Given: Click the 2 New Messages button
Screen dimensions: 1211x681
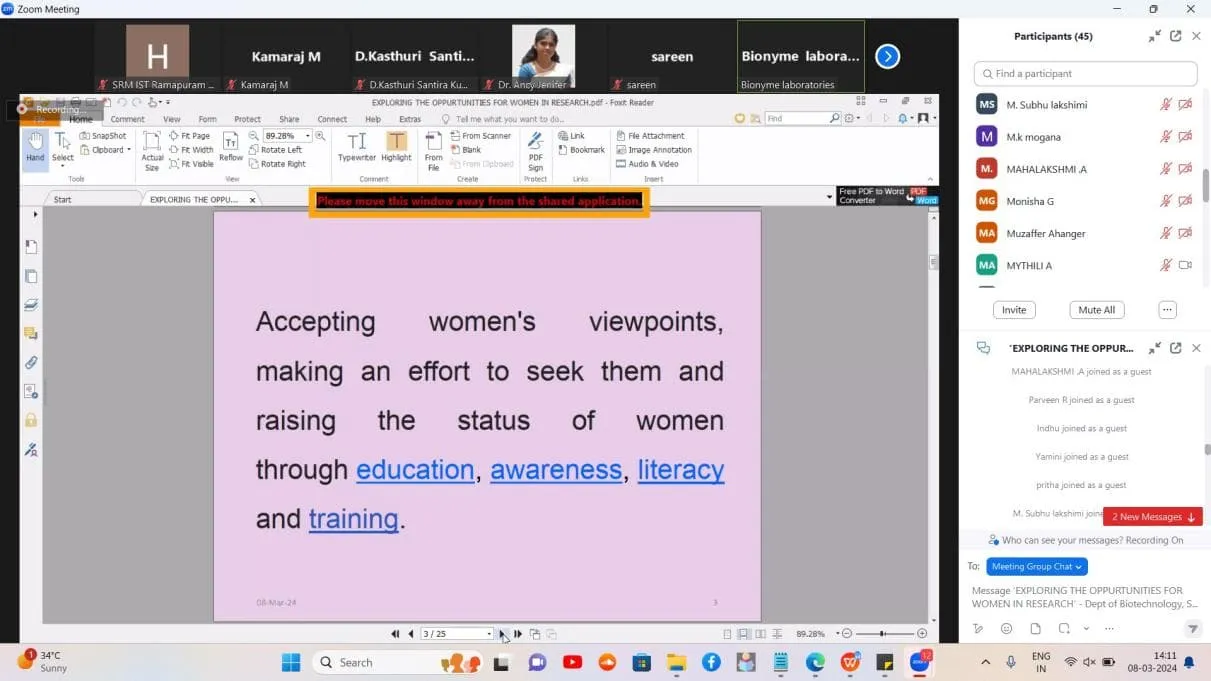Looking at the screenshot, I should (x=1153, y=517).
